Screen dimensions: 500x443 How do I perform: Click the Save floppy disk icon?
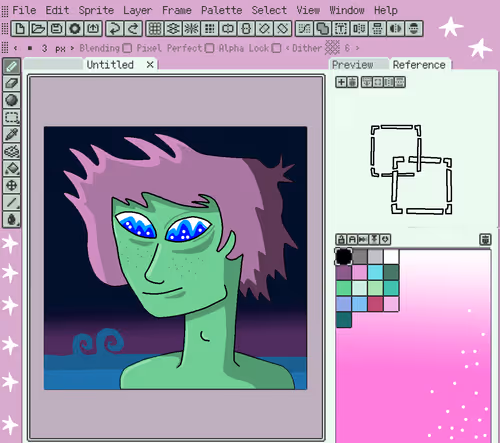(56, 28)
